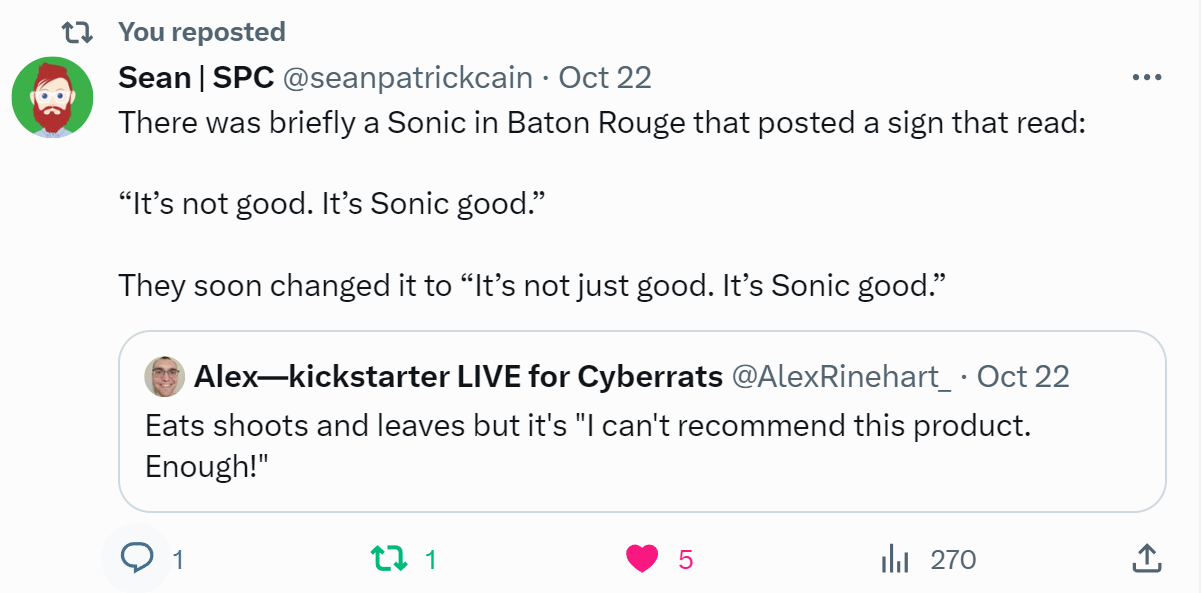Toggle the pink heart like icon
Screen dimensions: 1202x593
tap(641, 559)
